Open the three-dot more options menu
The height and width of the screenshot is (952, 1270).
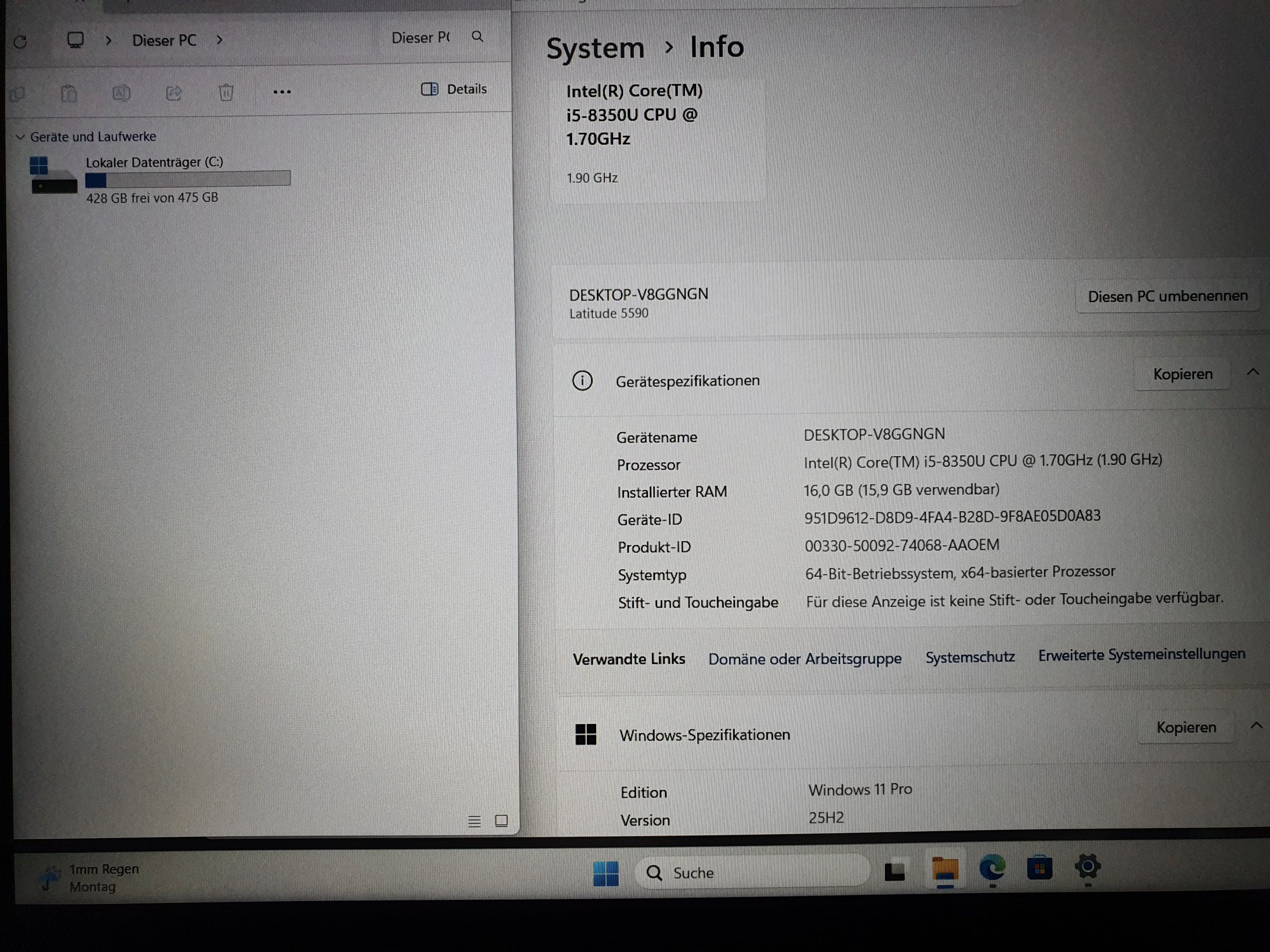point(282,92)
